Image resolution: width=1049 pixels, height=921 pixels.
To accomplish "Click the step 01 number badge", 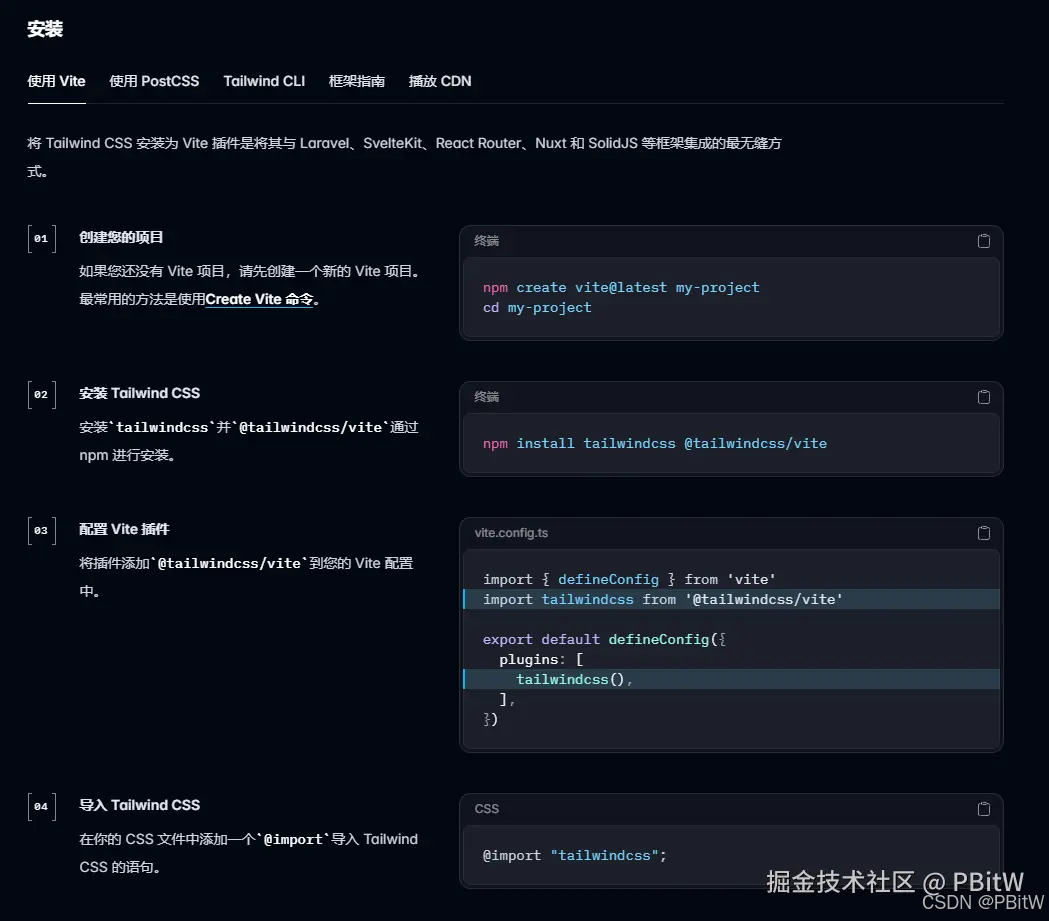I will (x=41, y=239).
